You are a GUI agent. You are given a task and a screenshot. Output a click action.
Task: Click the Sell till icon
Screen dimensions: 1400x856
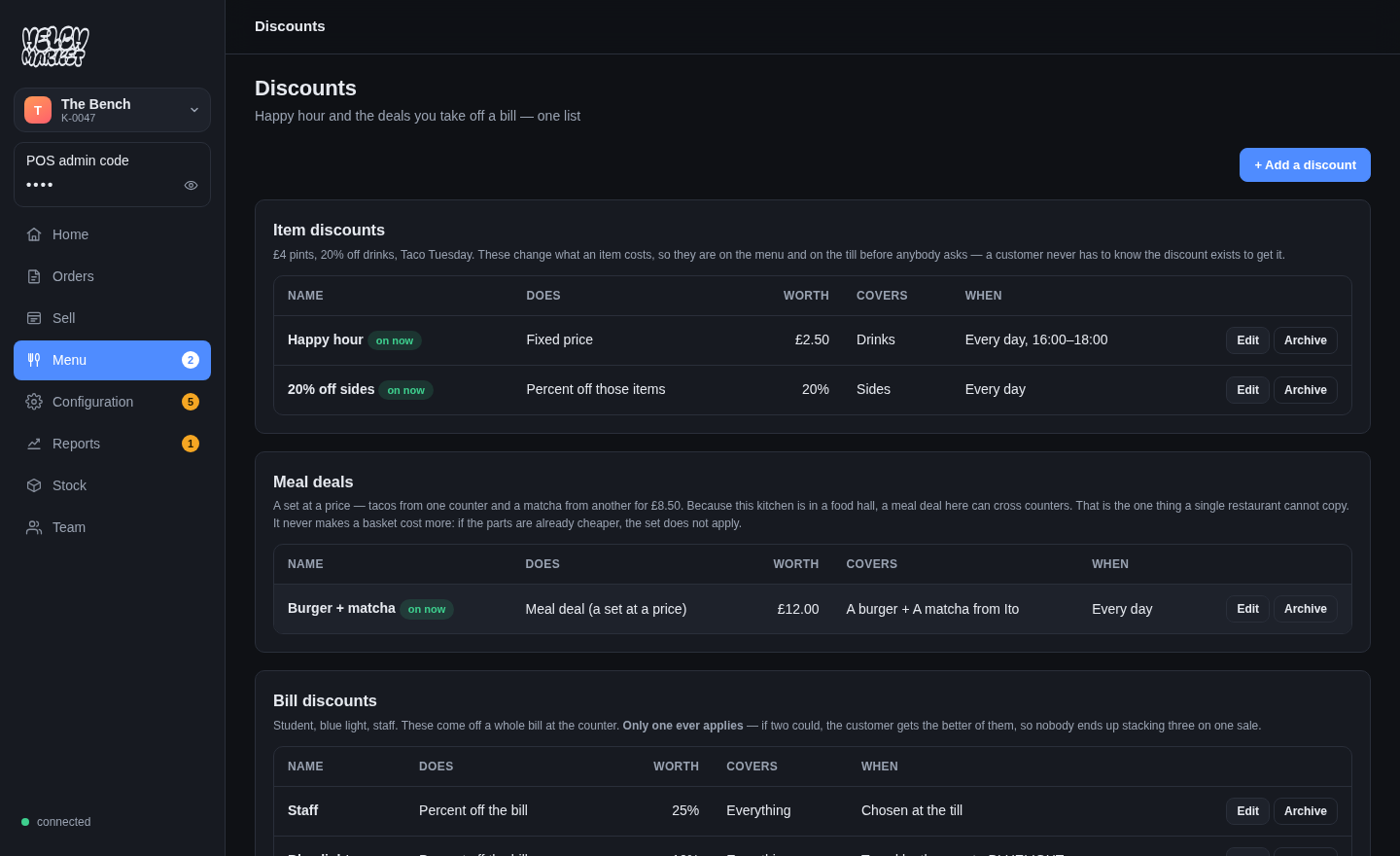tap(34, 318)
